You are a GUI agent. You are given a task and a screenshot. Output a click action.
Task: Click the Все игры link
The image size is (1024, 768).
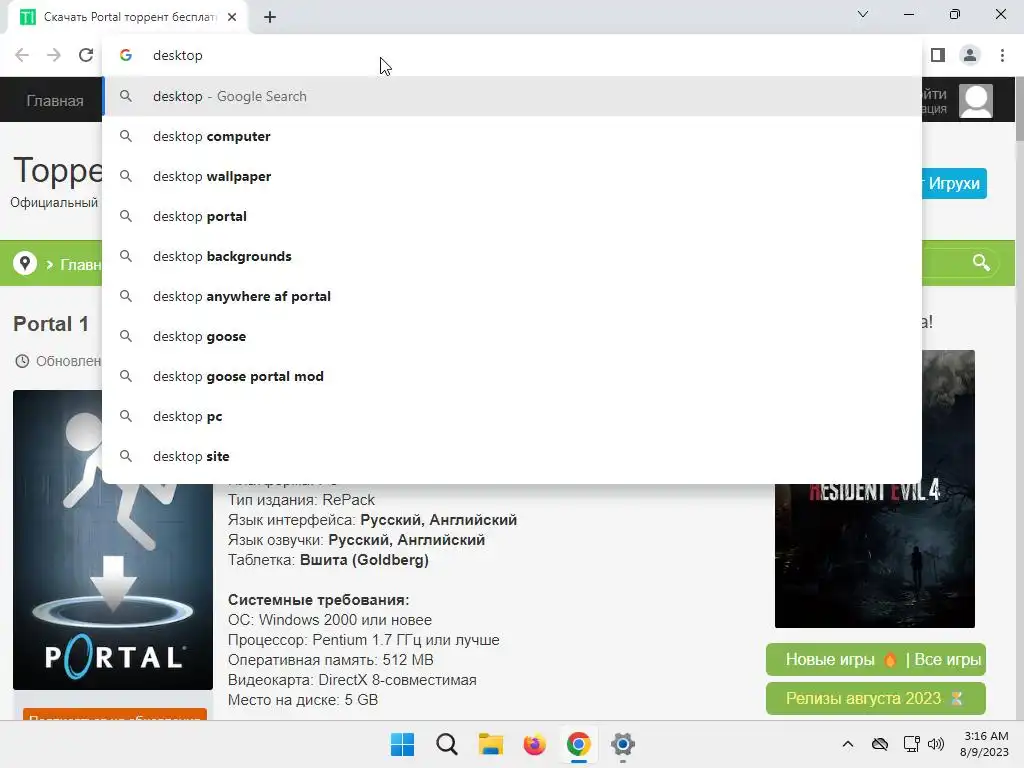[x=948, y=660]
